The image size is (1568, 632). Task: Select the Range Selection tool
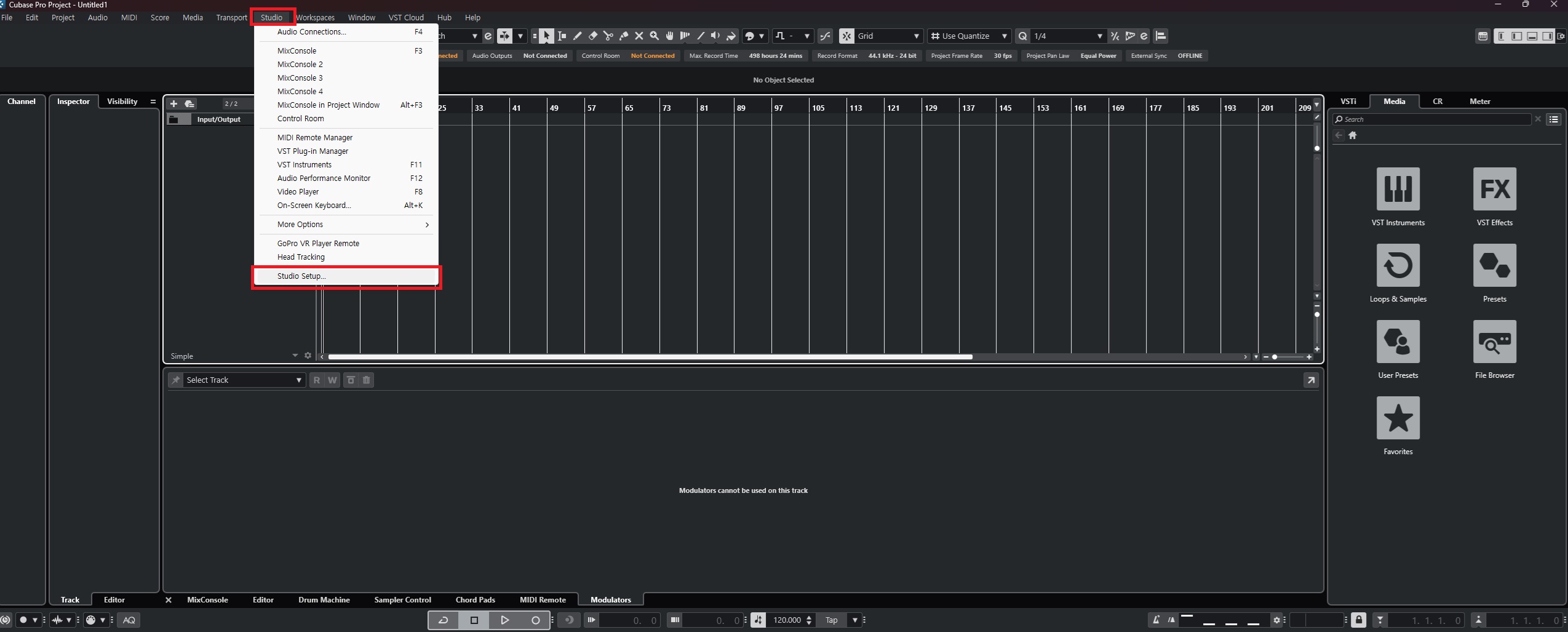point(562,36)
